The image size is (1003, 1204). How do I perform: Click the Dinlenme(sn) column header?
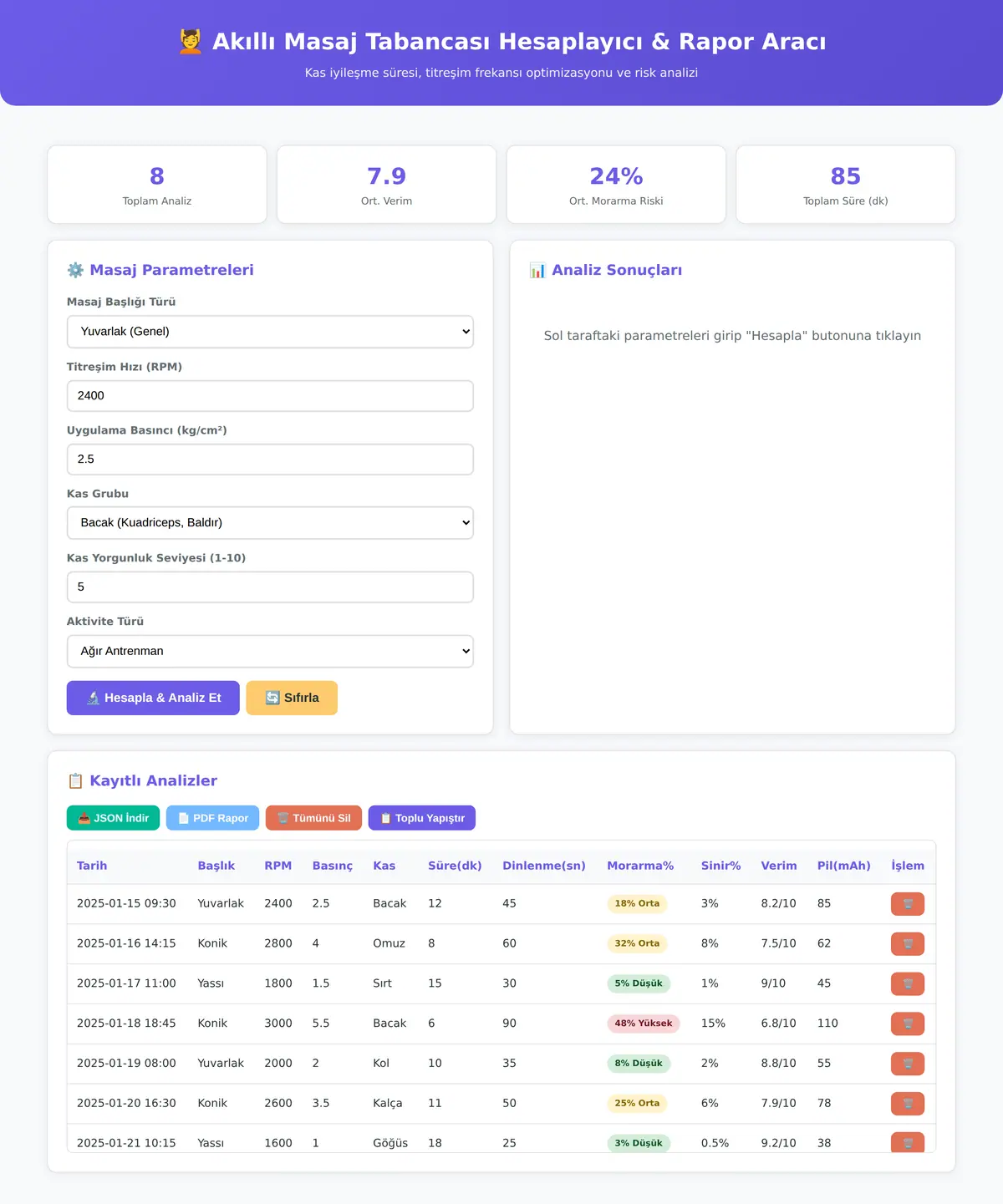pyautogui.click(x=544, y=866)
